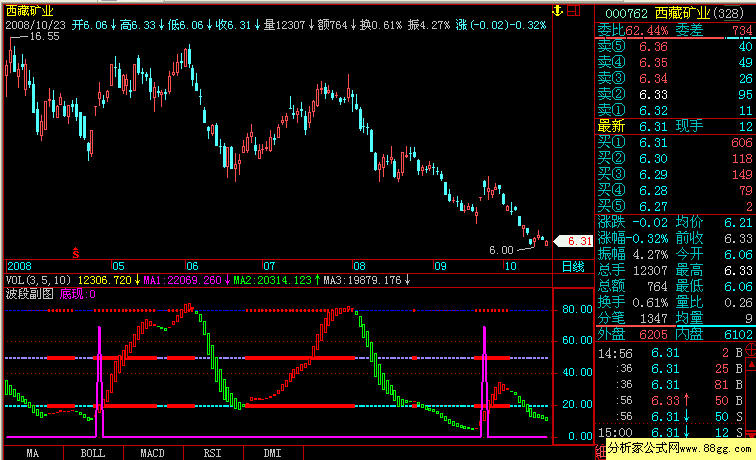Screen dimensions: 756x460
Task: Select the 卖③ 6.34 ask row
Action: pos(675,79)
